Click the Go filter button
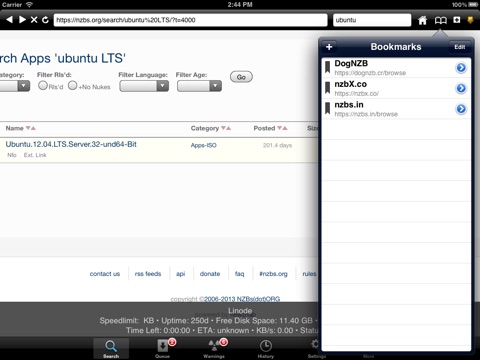480x360 pixels. pyautogui.click(x=241, y=77)
